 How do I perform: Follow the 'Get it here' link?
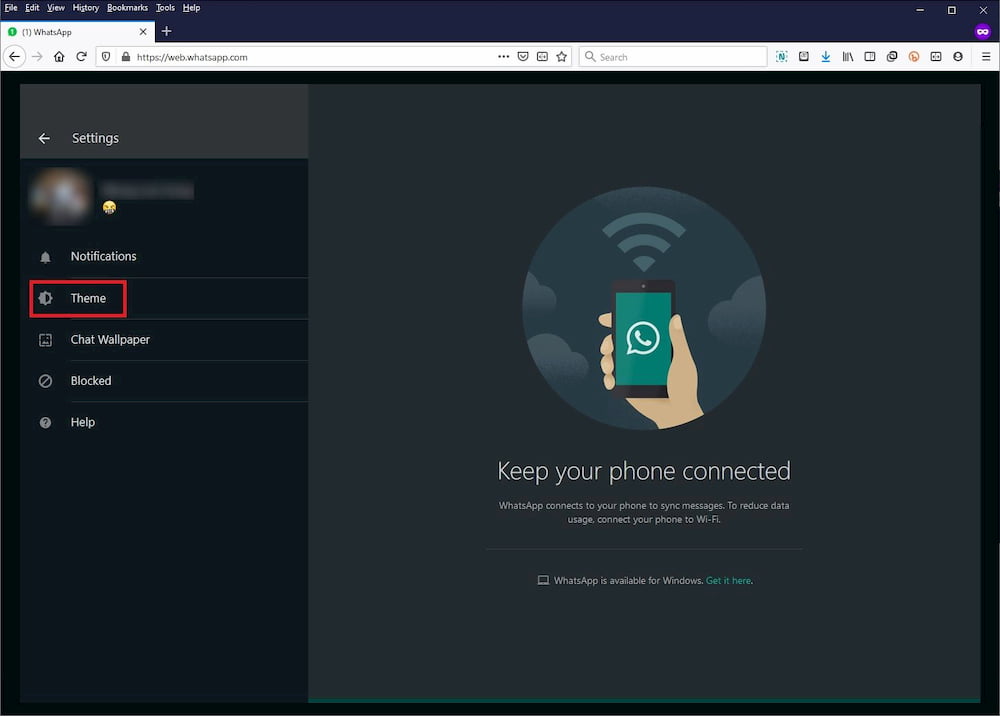(x=728, y=581)
